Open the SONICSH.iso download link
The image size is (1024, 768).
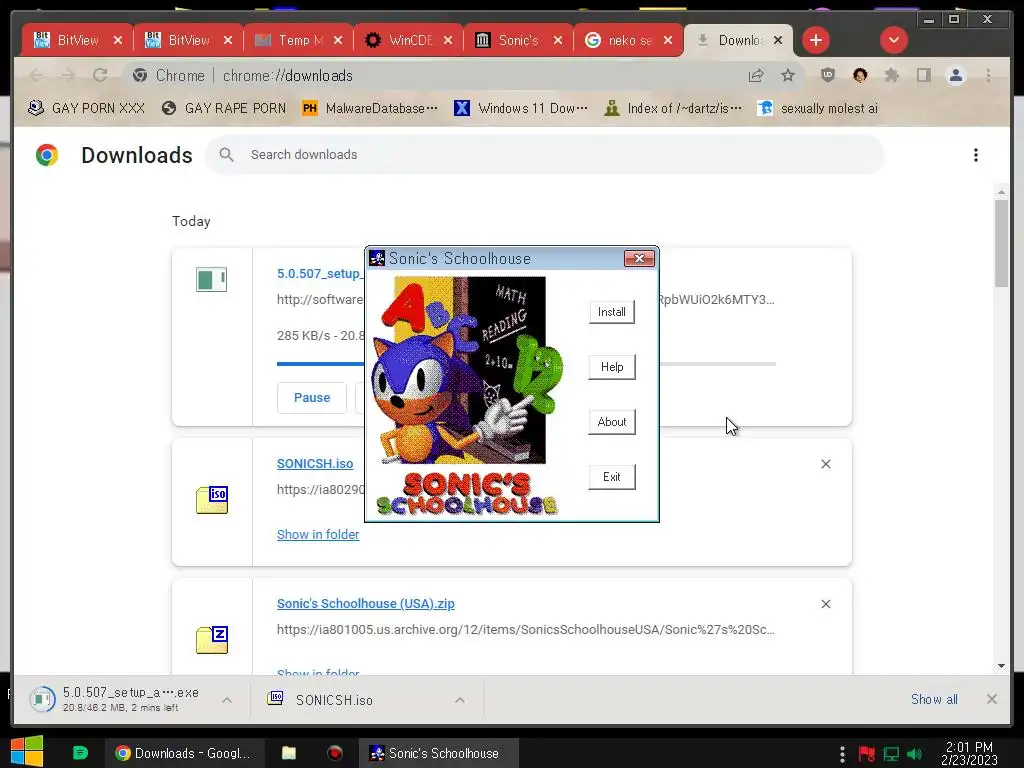(x=315, y=464)
